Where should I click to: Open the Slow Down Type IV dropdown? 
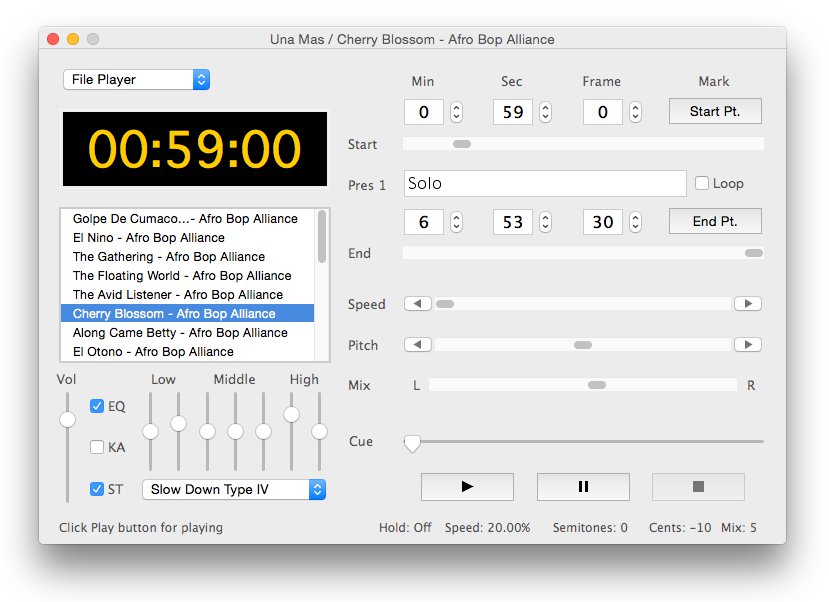234,489
